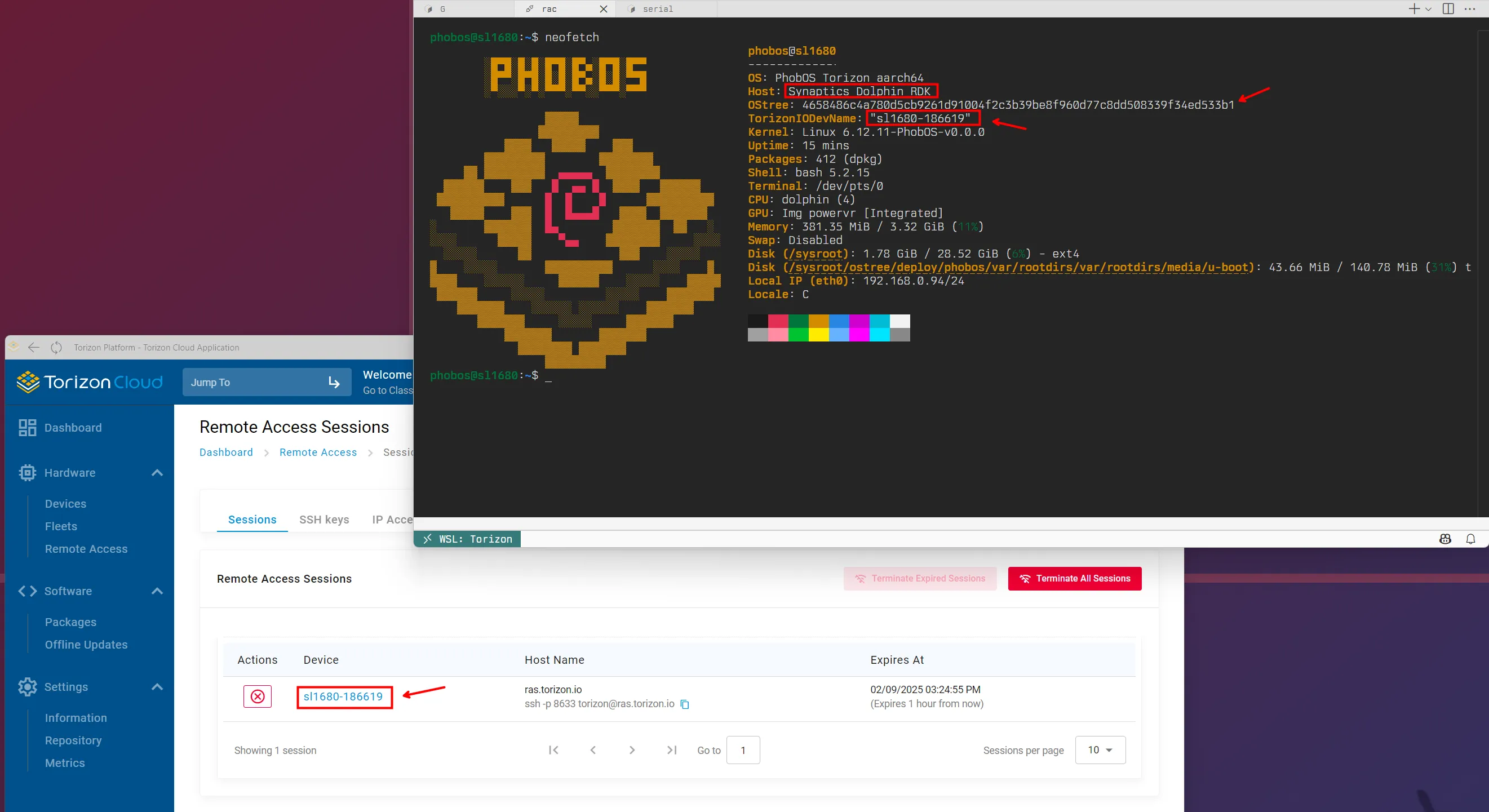Screen dimensions: 1489x812
Task: Click the back arrow in Torizon Platform window
Action: click(33, 347)
